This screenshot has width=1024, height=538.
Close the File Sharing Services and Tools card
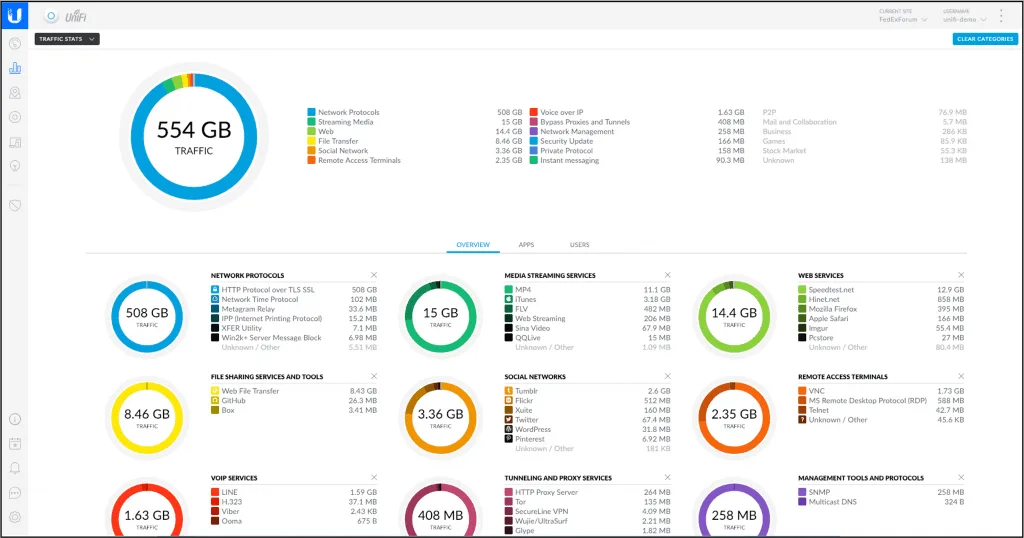point(374,376)
